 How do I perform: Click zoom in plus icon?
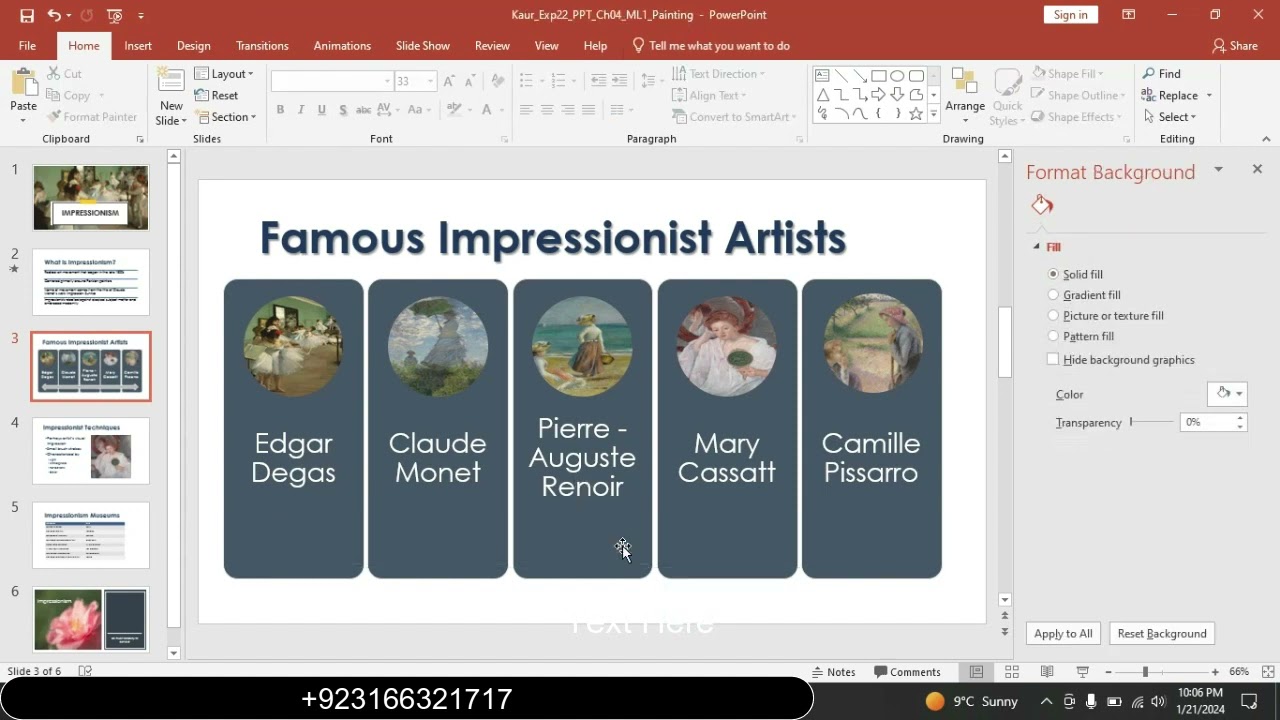(x=1215, y=672)
